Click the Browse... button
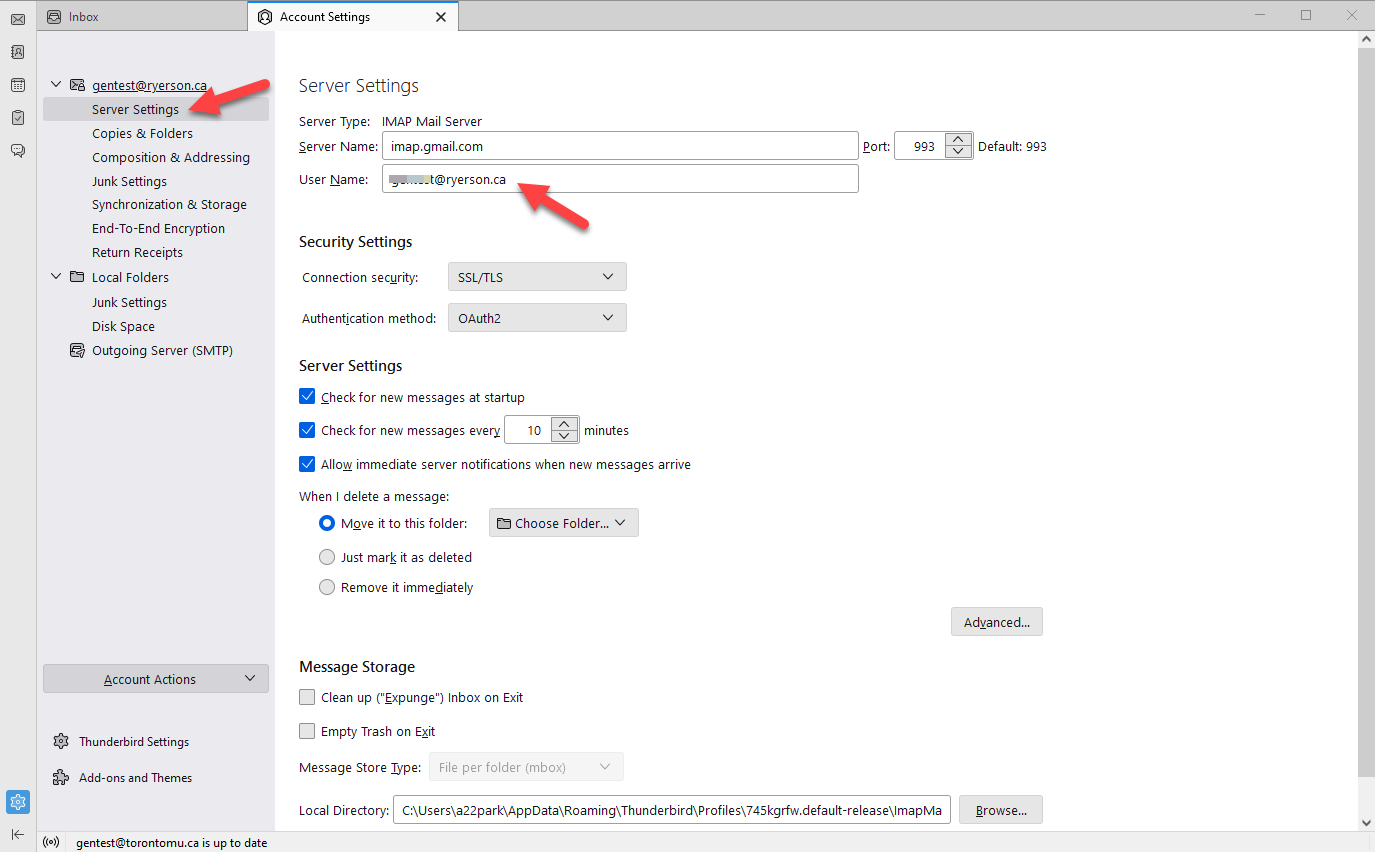This screenshot has height=852, width=1375. pyautogui.click(x=1001, y=810)
